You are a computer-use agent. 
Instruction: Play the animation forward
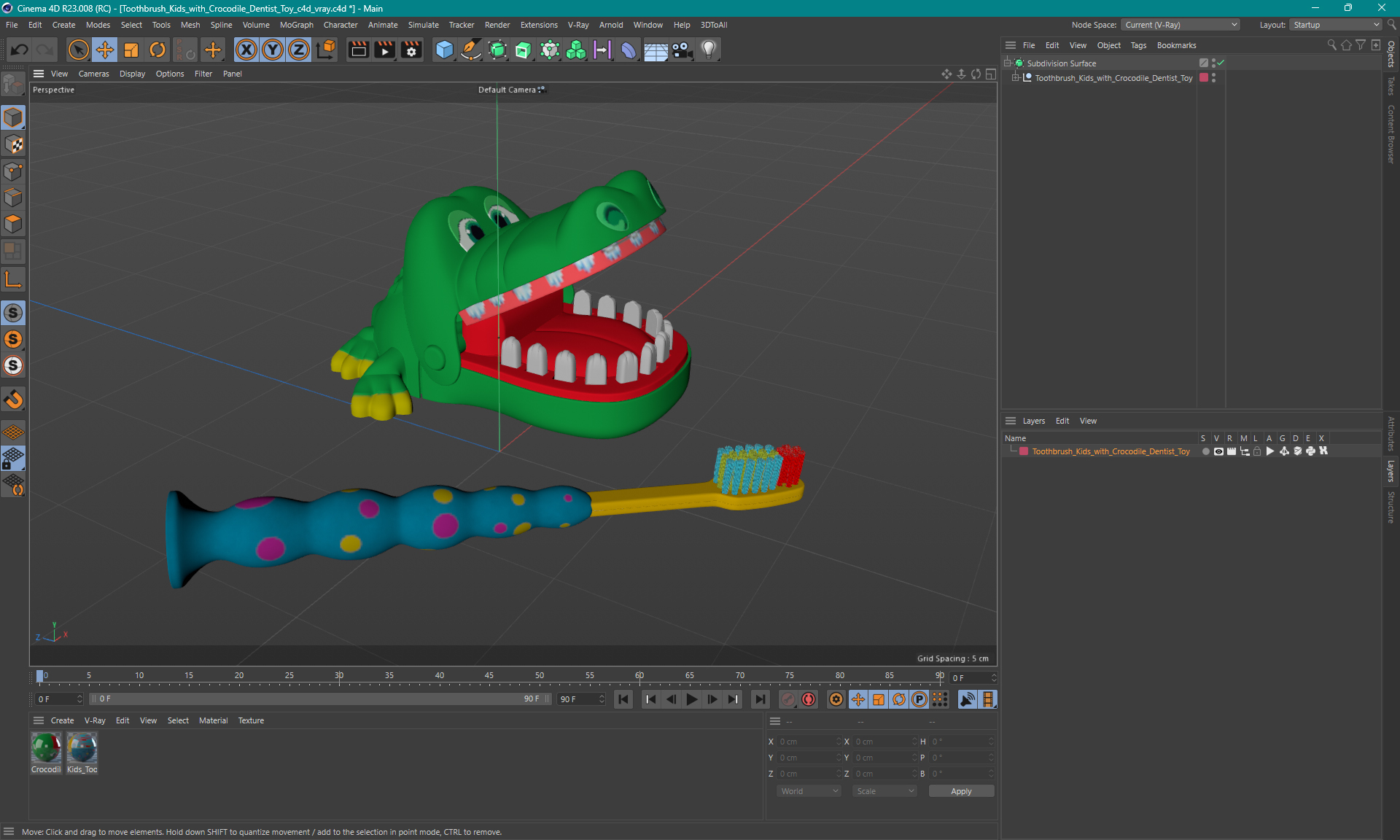[692, 699]
